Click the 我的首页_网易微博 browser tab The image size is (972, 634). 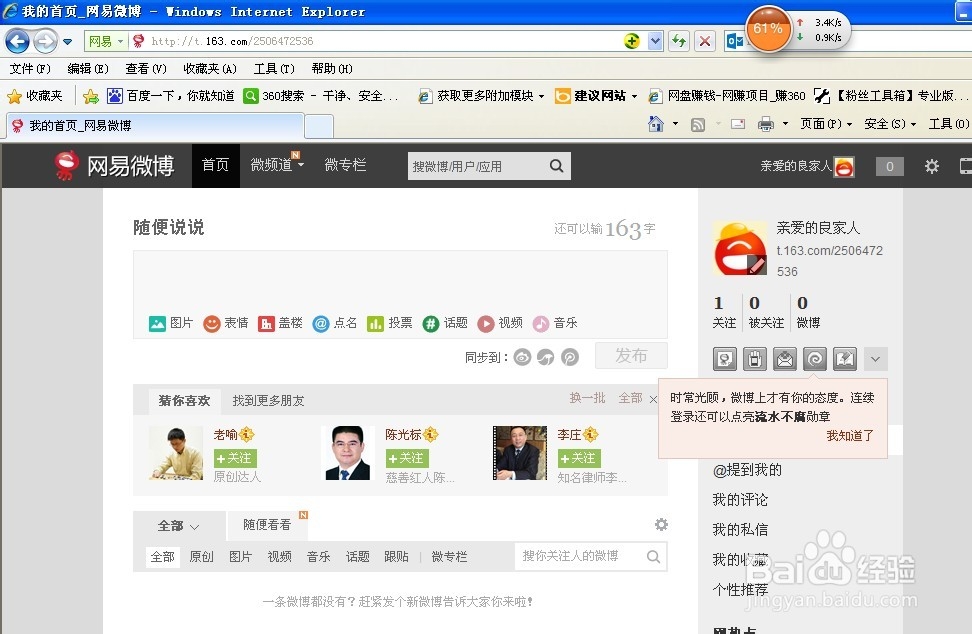[x=155, y=126]
